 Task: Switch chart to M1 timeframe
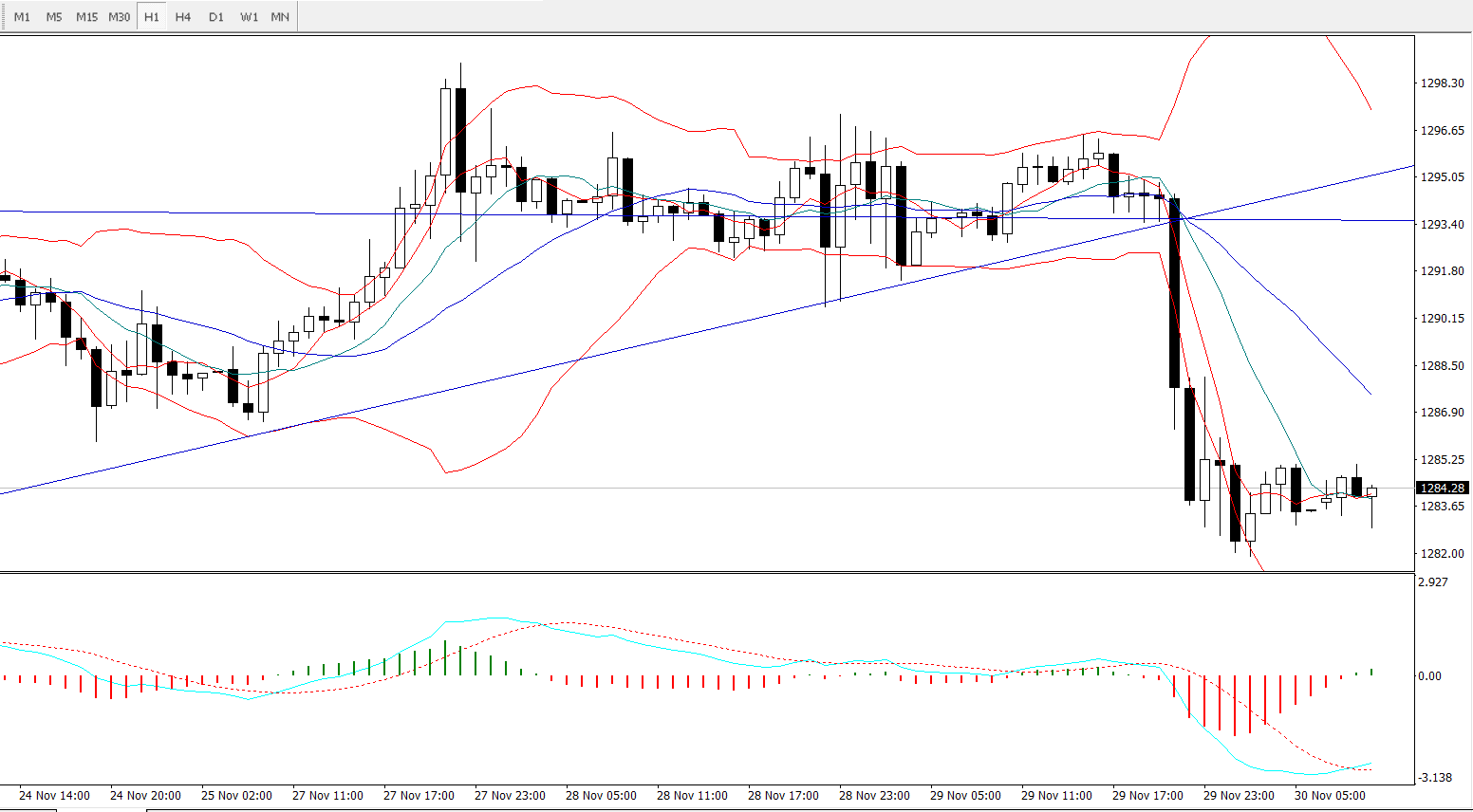point(22,17)
